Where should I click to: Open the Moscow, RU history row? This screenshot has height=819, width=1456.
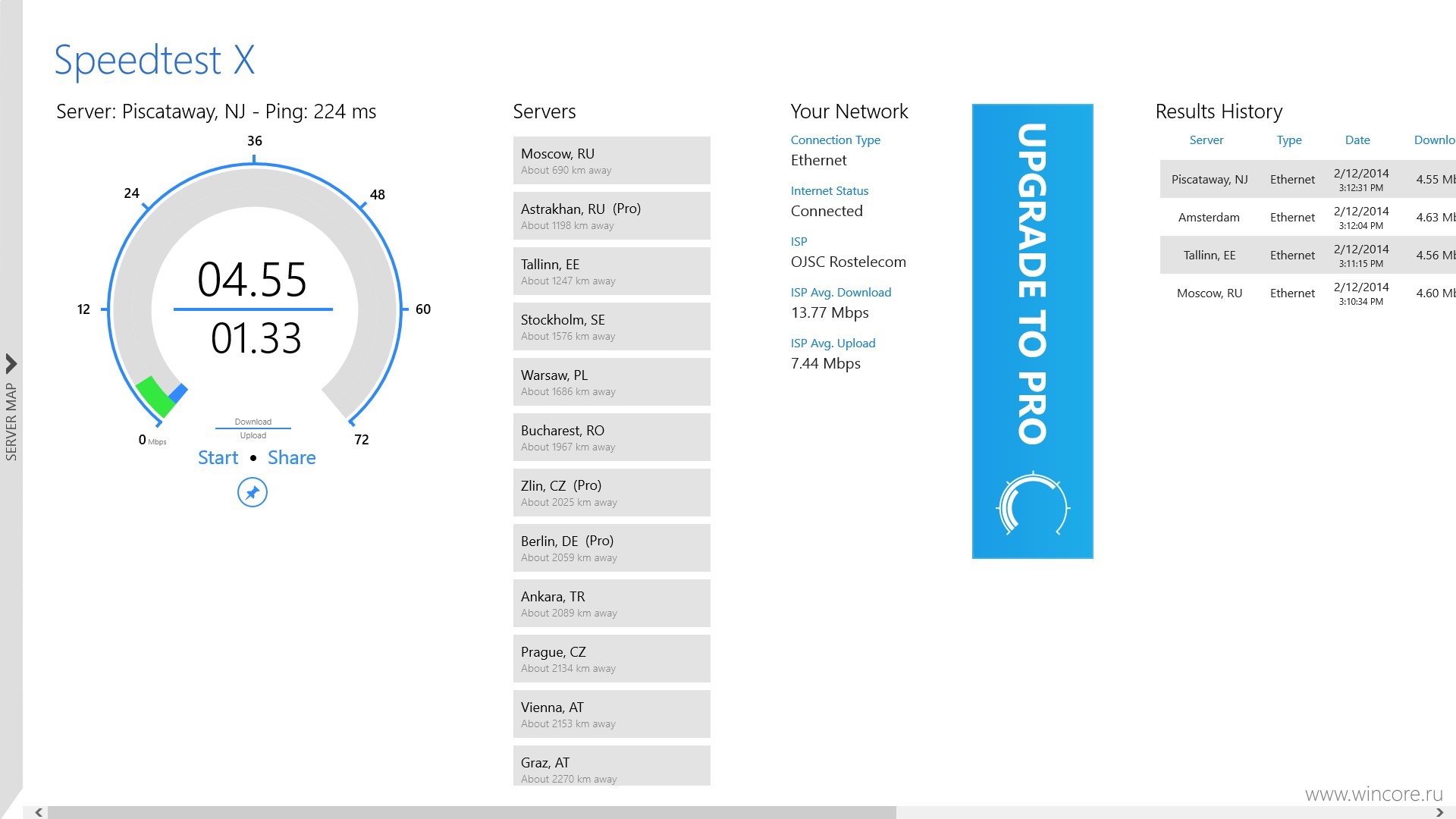point(1308,293)
